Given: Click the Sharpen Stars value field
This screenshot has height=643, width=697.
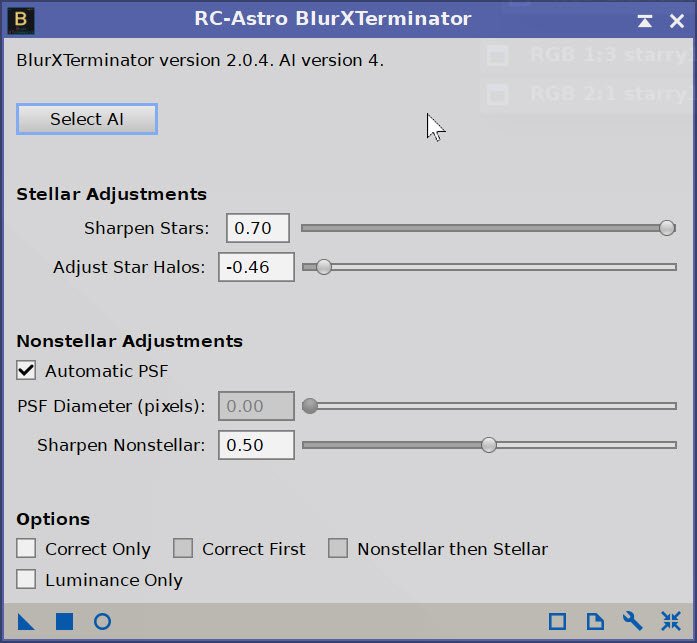Looking at the screenshot, I should pyautogui.click(x=258, y=228).
